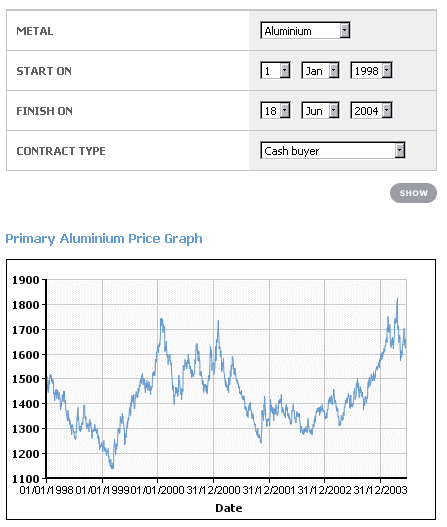Click the Show button
Screen dimensions: 447x527
(x=413, y=193)
